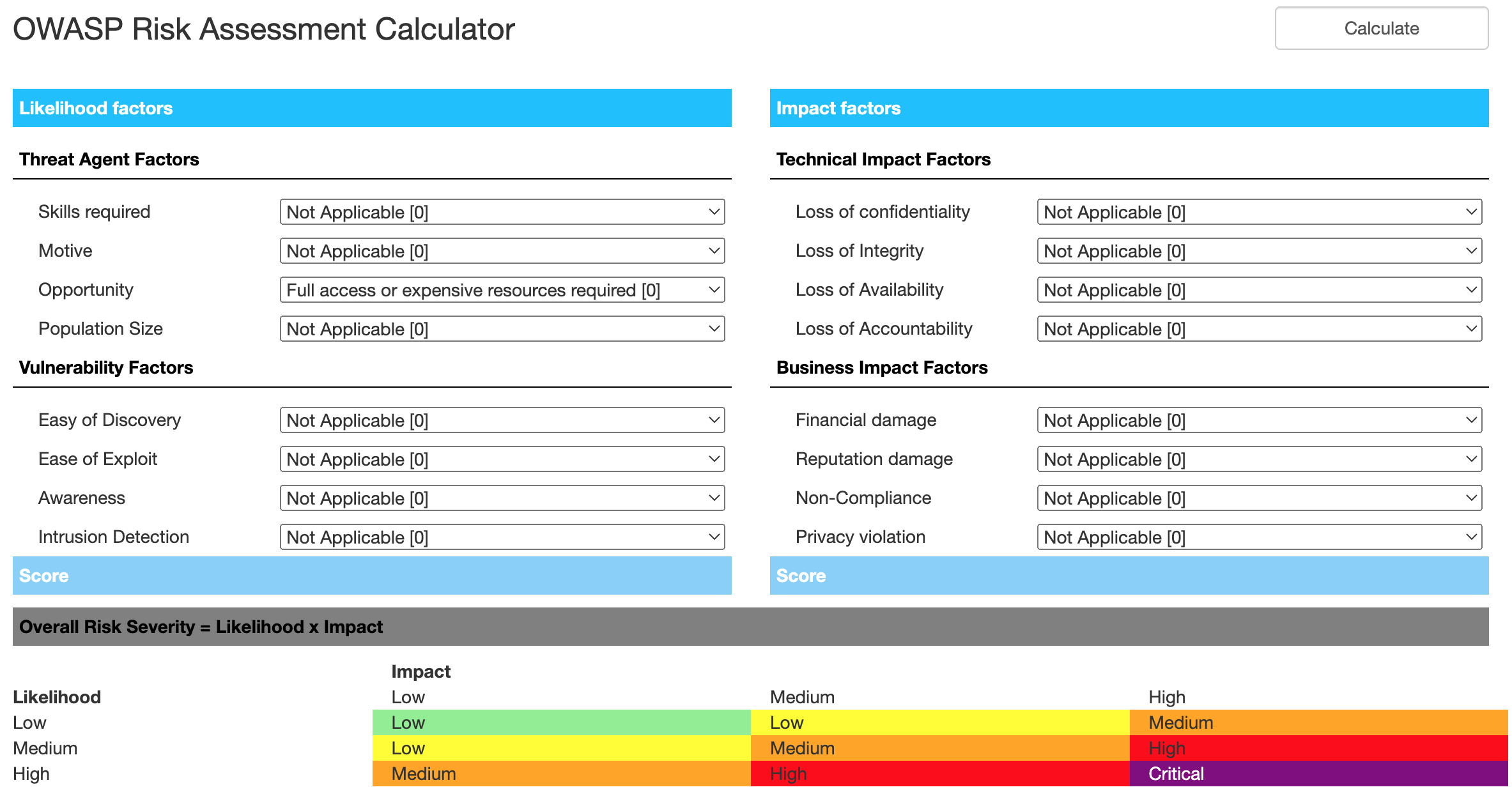Click the impact Score bar
Viewport: 1512px width, 801px height.
[1129, 576]
